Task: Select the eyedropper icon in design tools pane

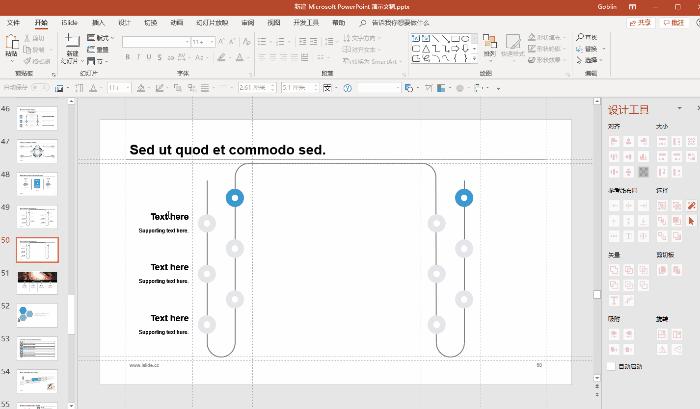Action: coord(690,206)
